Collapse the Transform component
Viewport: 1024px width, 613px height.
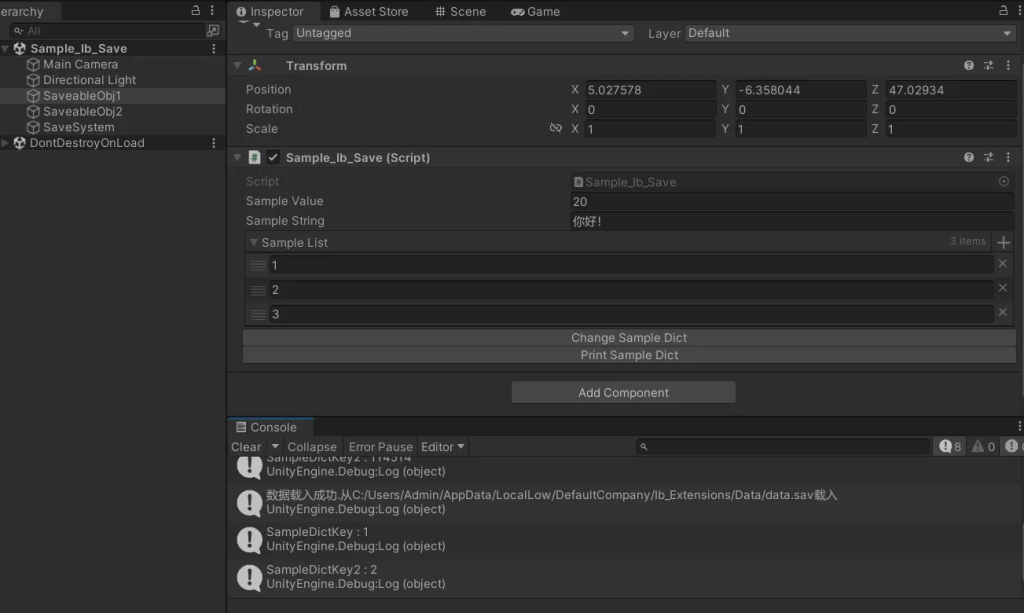(x=237, y=65)
